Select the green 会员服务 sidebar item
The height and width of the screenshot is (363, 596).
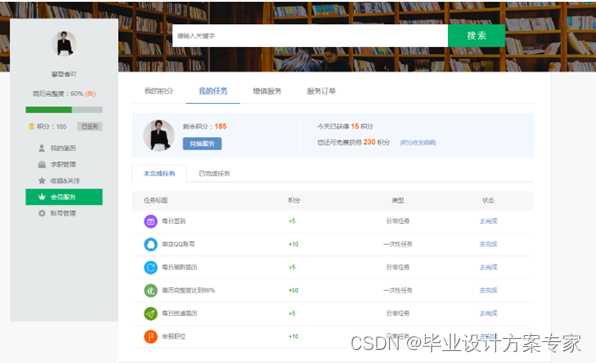[x=64, y=197]
